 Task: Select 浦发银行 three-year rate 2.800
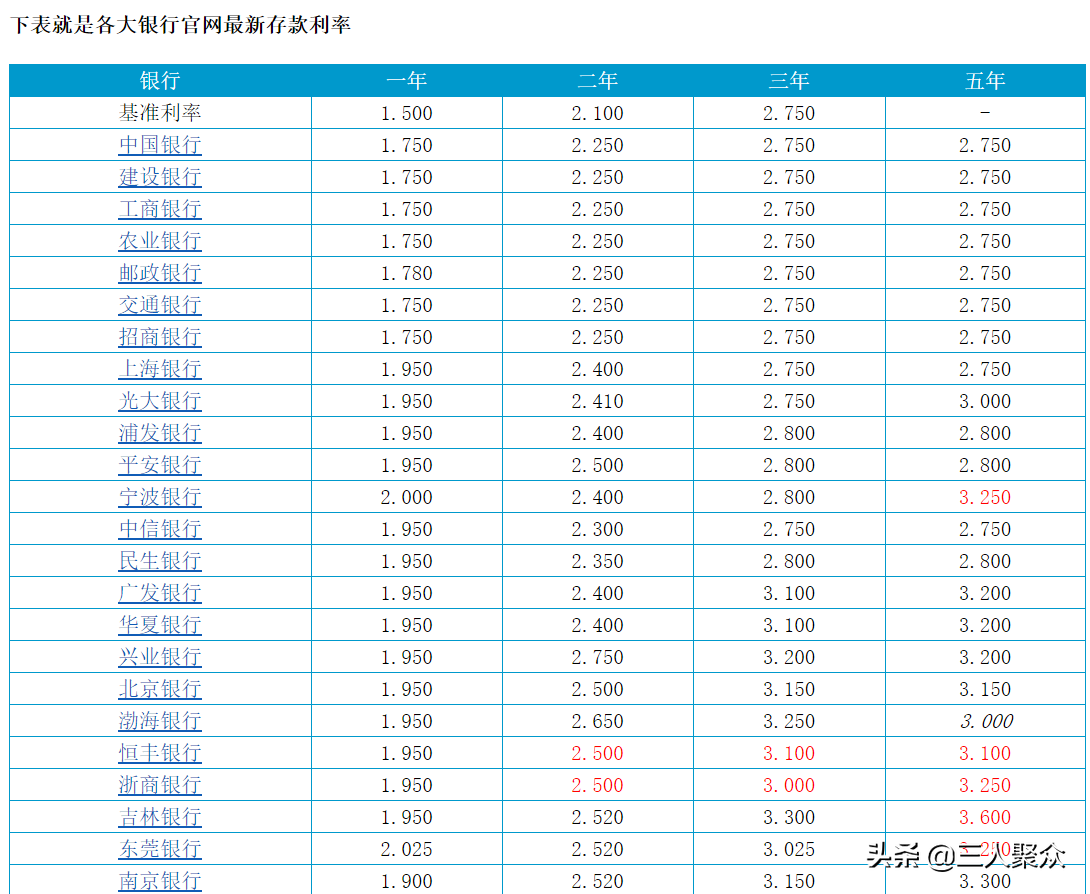(789, 432)
